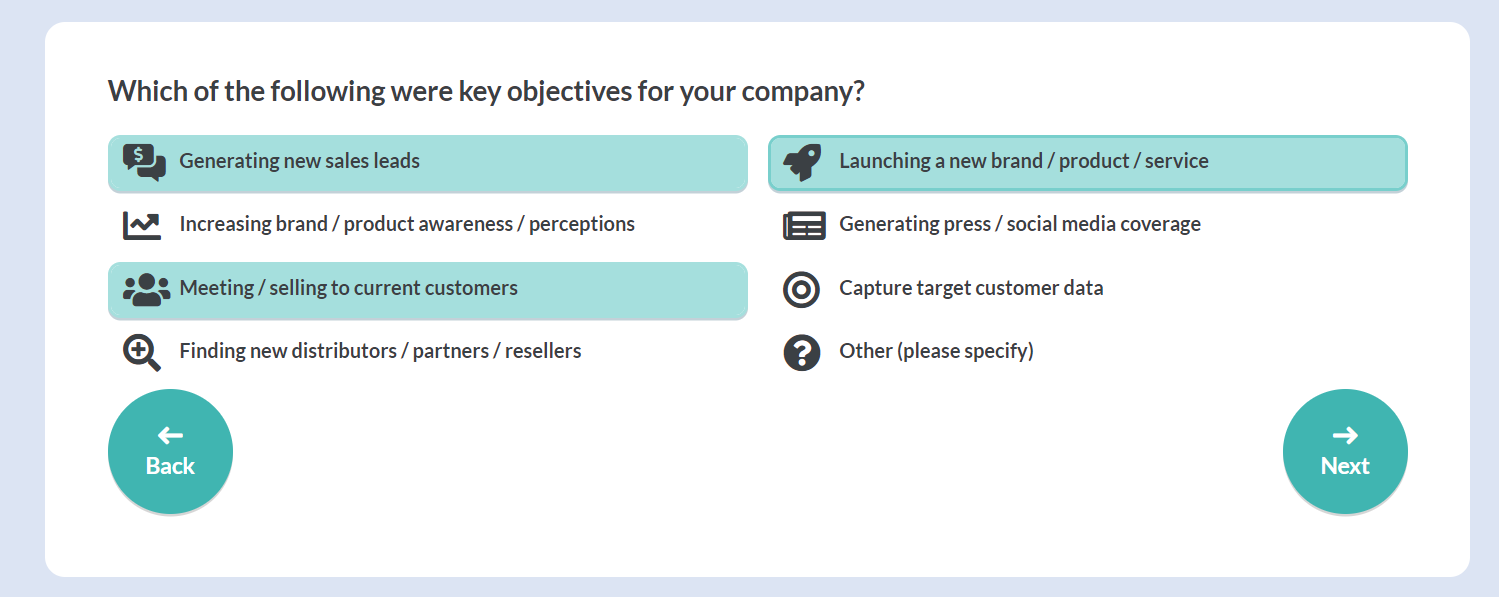Deselect Meeting / selling to current customers
The height and width of the screenshot is (597, 1499).
[428, 290]
